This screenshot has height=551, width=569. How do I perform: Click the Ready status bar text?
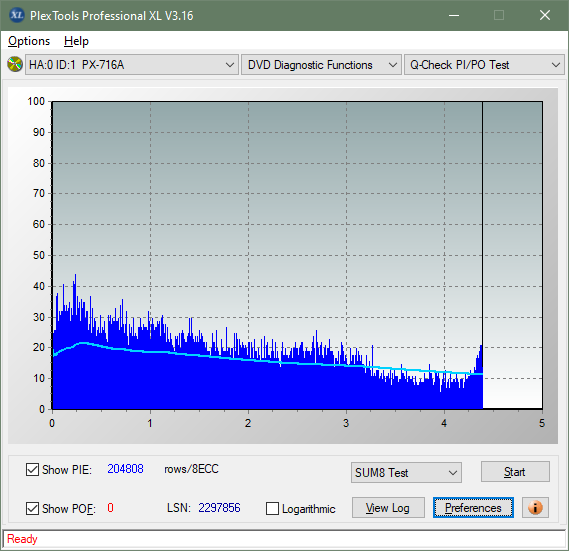click(x=22, y=539)
